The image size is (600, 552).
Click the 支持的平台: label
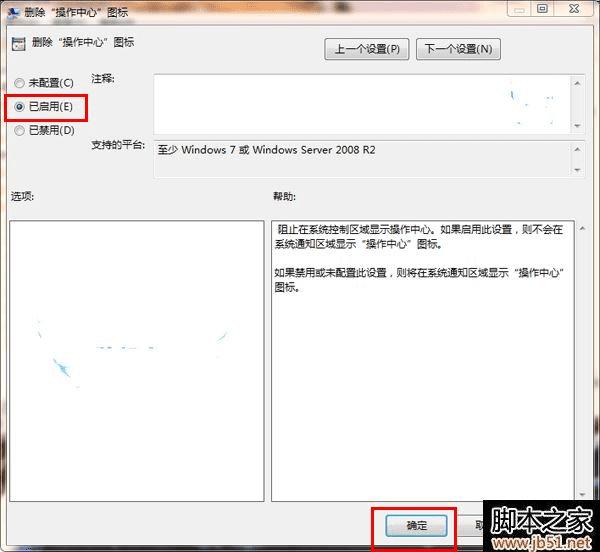[x=118, y=145]
